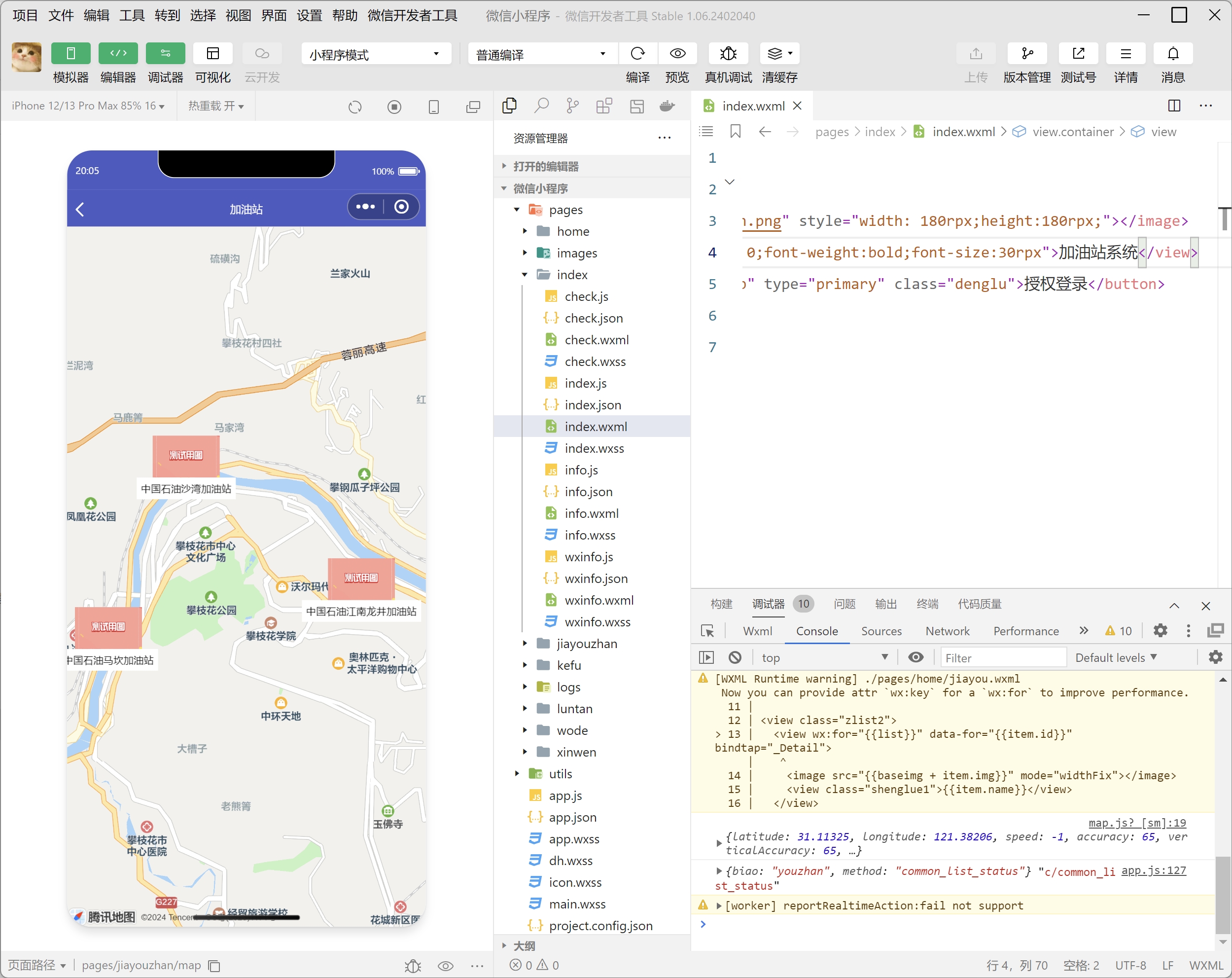
Task: Collapse the 微信小程序 project section
Action: (x=592, y=188)
